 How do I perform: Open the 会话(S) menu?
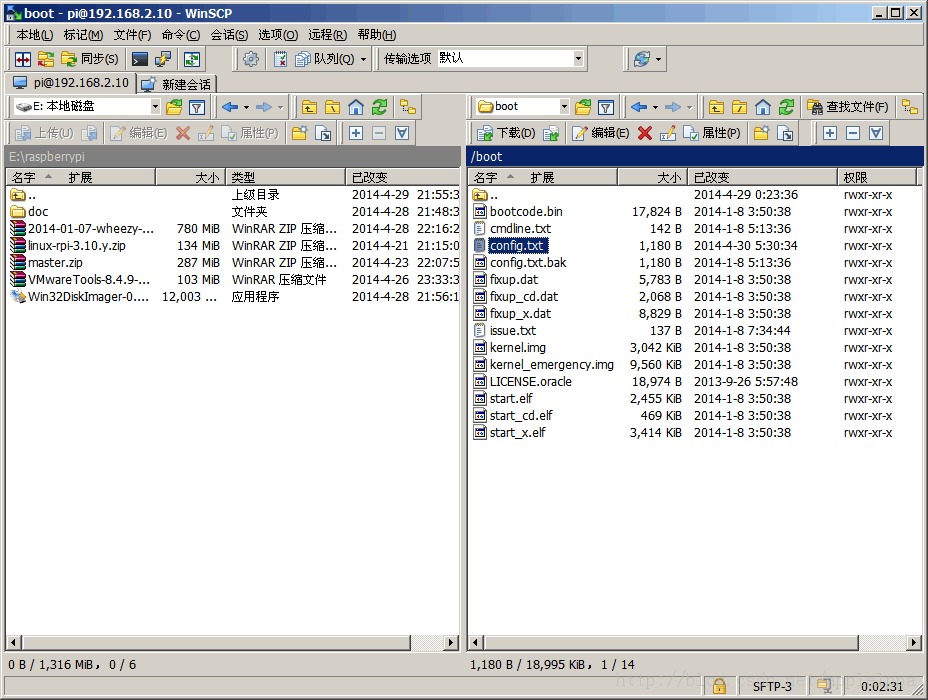pos(229,35)
